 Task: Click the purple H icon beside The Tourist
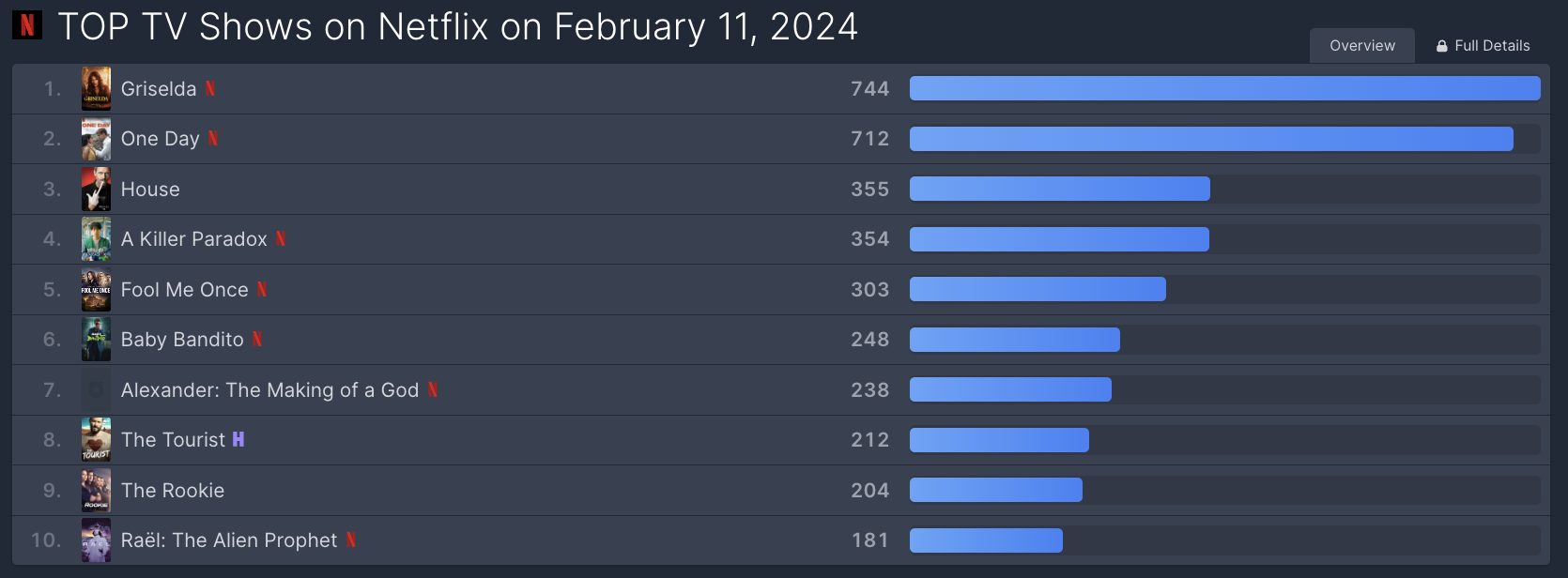[x=238, y=439]
